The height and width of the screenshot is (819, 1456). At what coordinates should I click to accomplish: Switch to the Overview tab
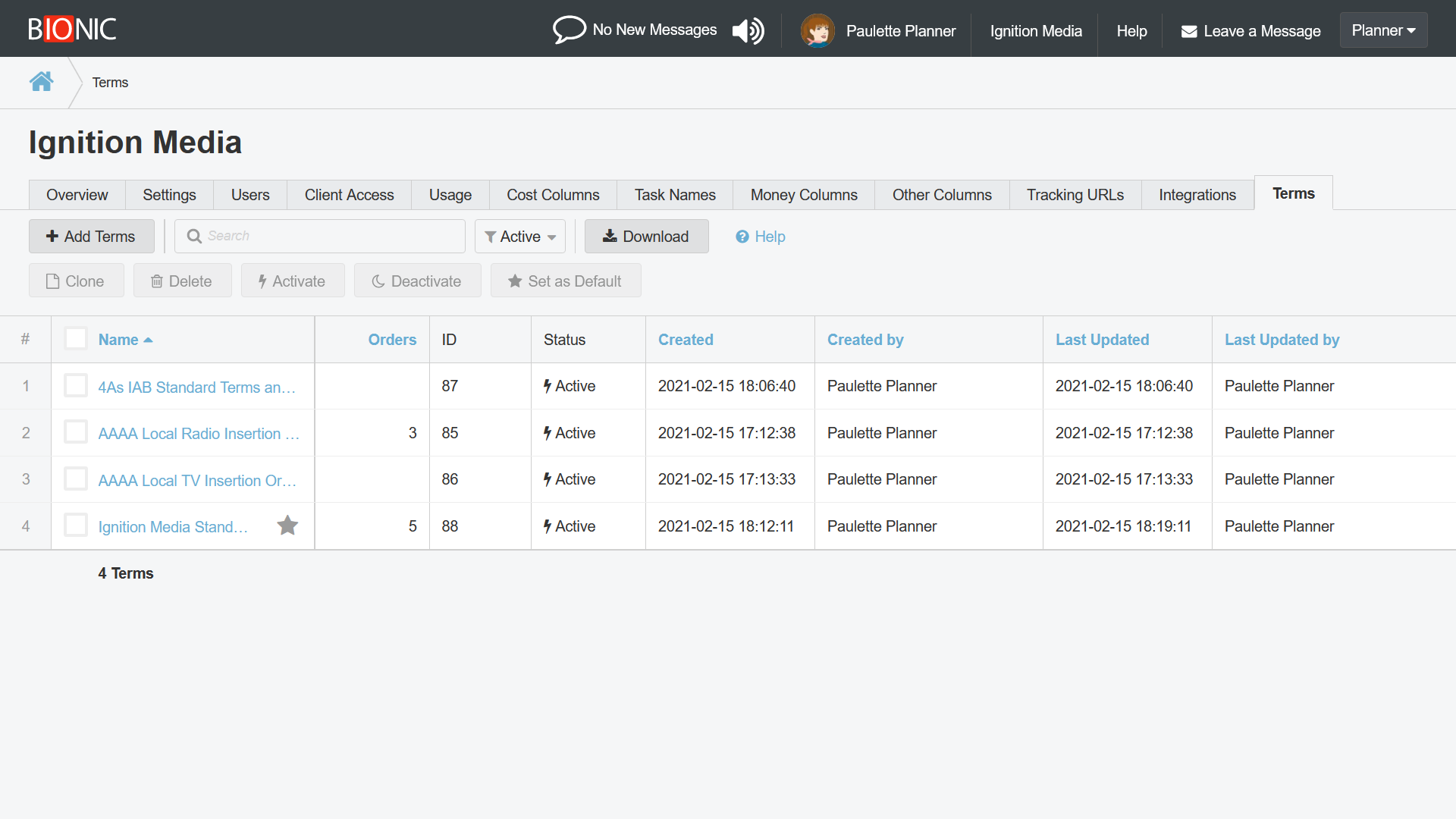[77, 195]
